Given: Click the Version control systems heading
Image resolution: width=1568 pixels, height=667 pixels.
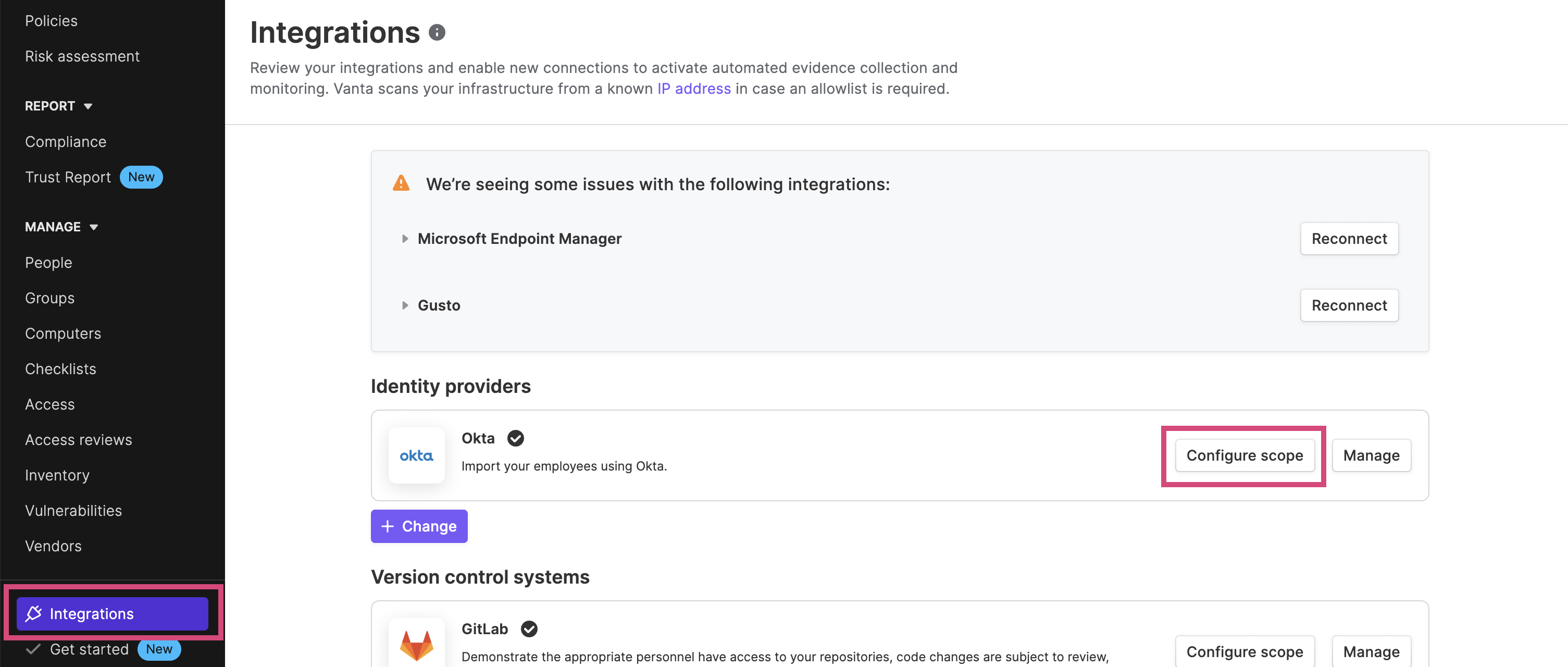Looking at the screenshot, I should pos(480,577).
